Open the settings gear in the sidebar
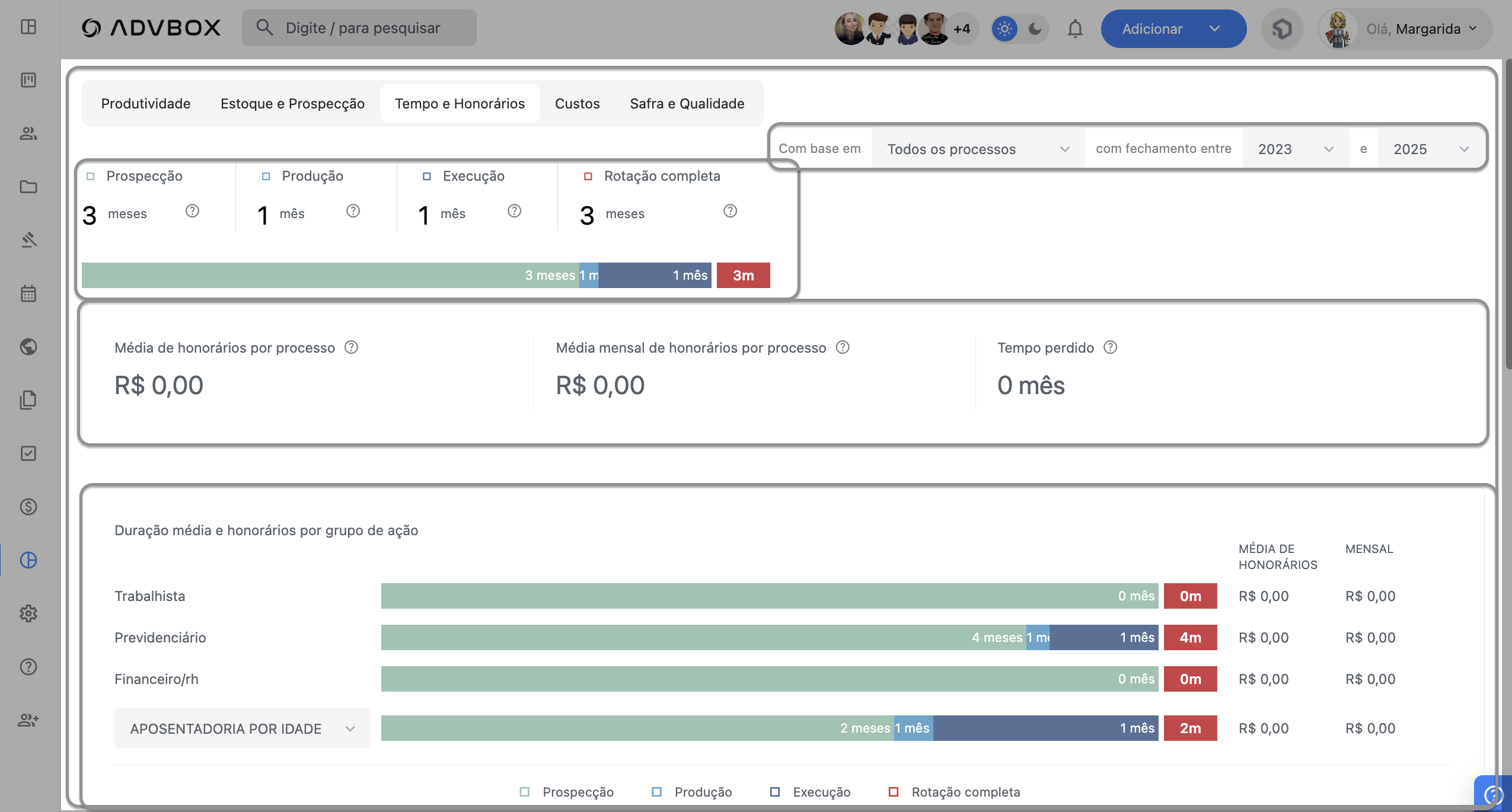Image resolution: width=1512 pixels, height=812 pixels. coord(28,613)
